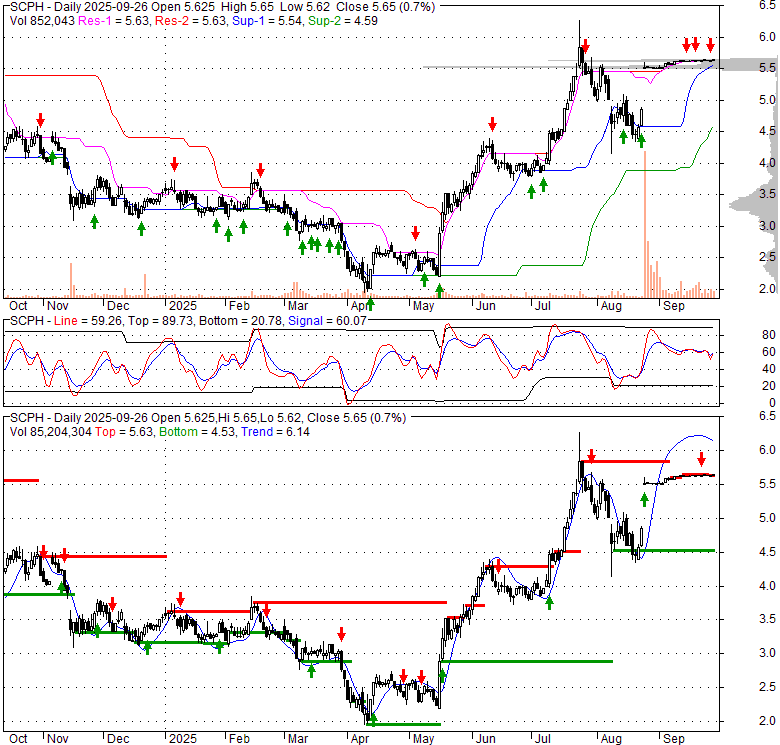Screen dimensions: 780x745
Task: Click the 'Sup-2 = 4.59' green legend label
Action: pos(343,21)
